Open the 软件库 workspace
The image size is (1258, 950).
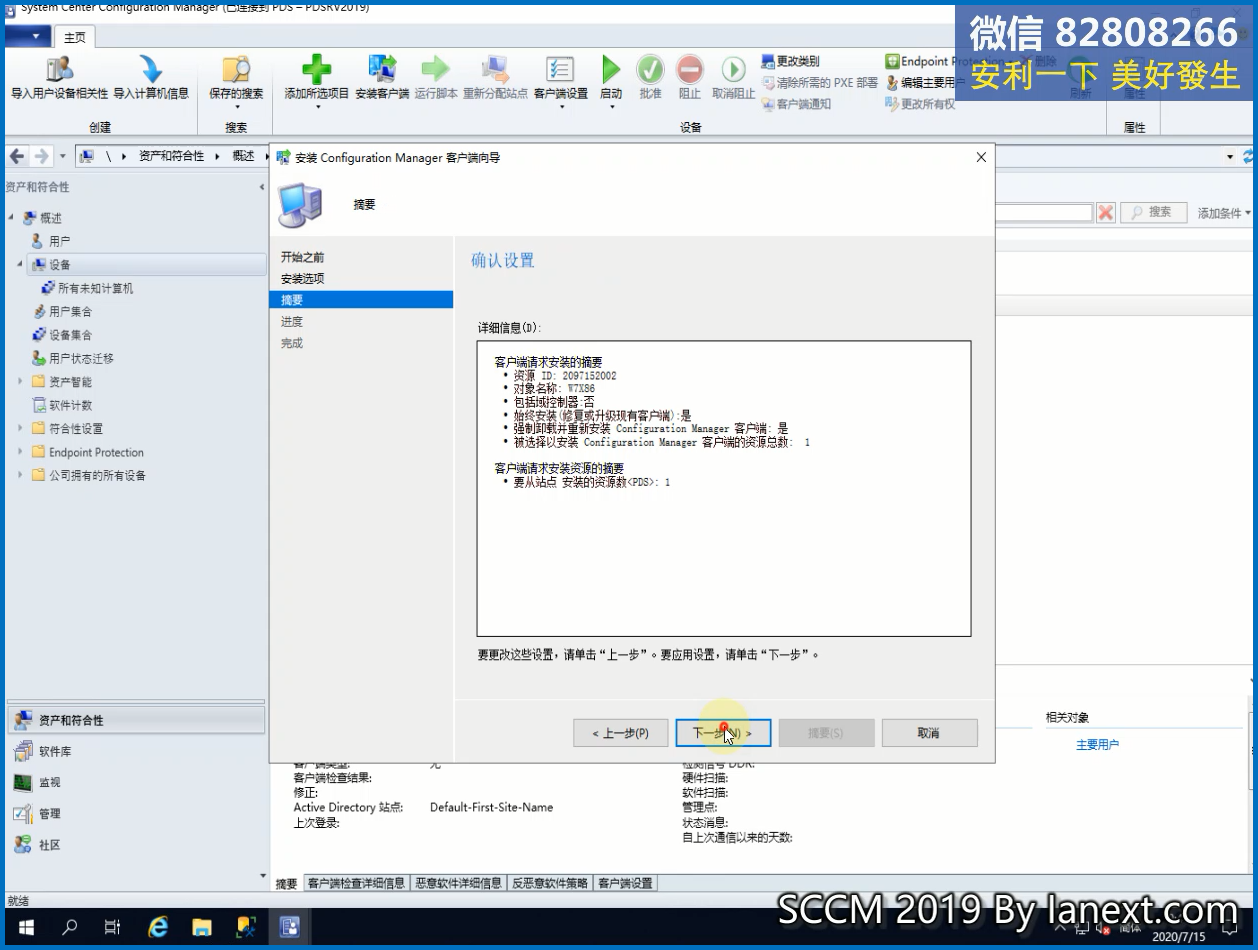136,751
